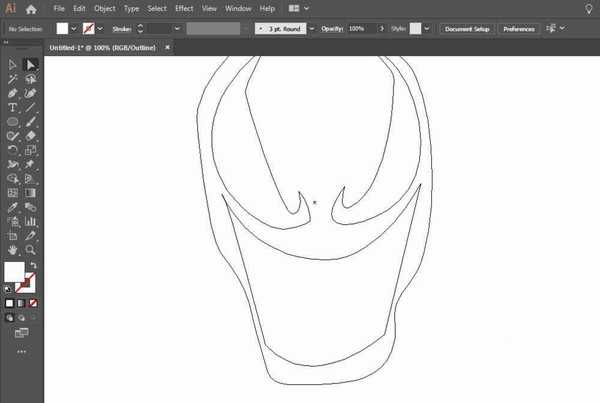The height and width of the screenshot is (403, 600).
Task: Select the Hand tool
Action: [x=13, y=249]
